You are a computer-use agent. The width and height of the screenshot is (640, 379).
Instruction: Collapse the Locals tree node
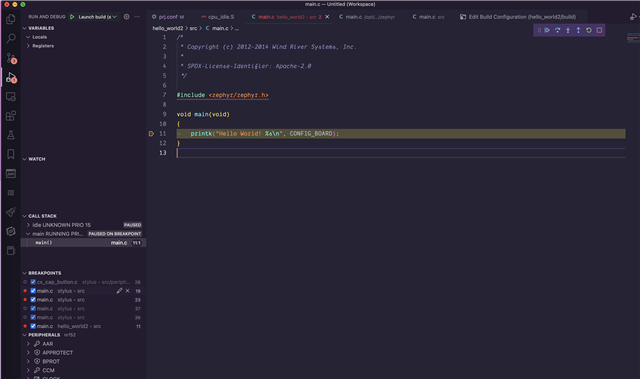pos(28,37)
